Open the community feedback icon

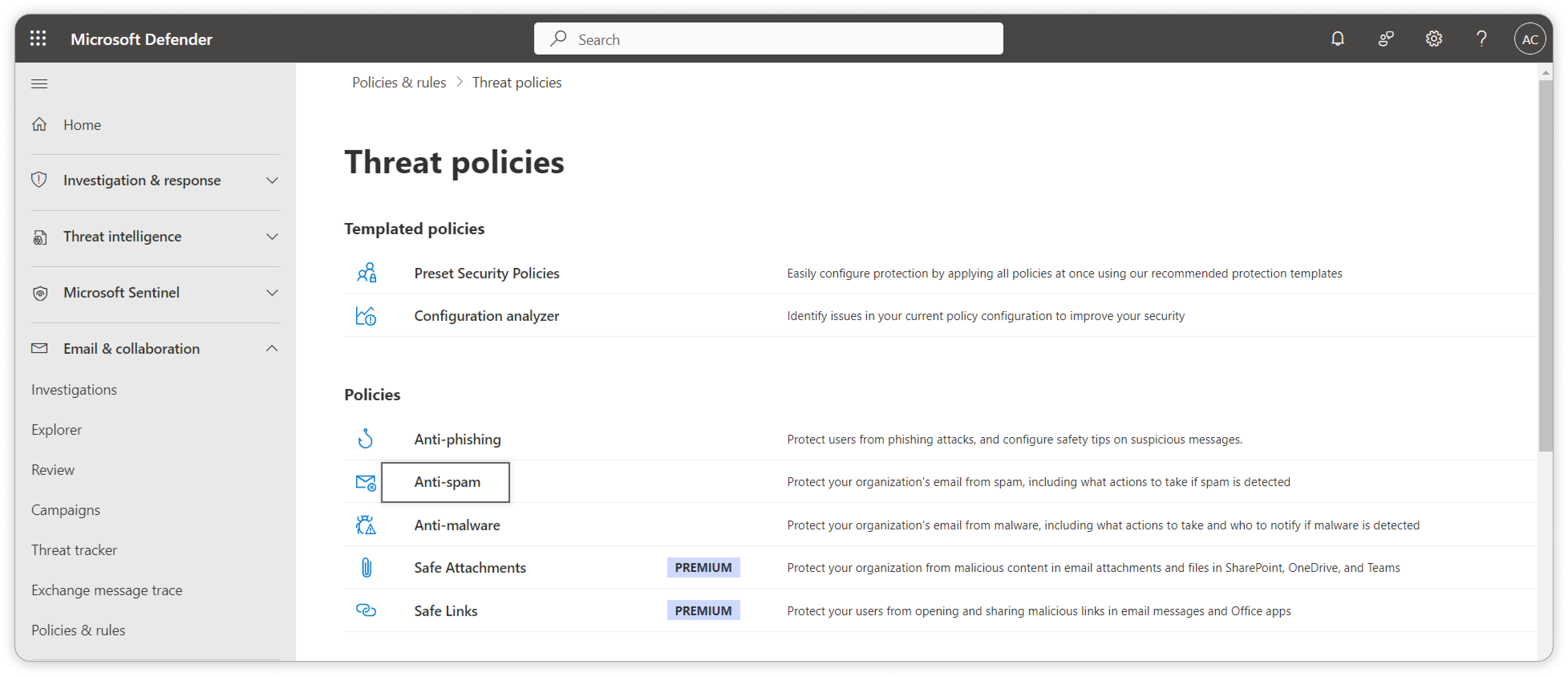pos(1386,39)
